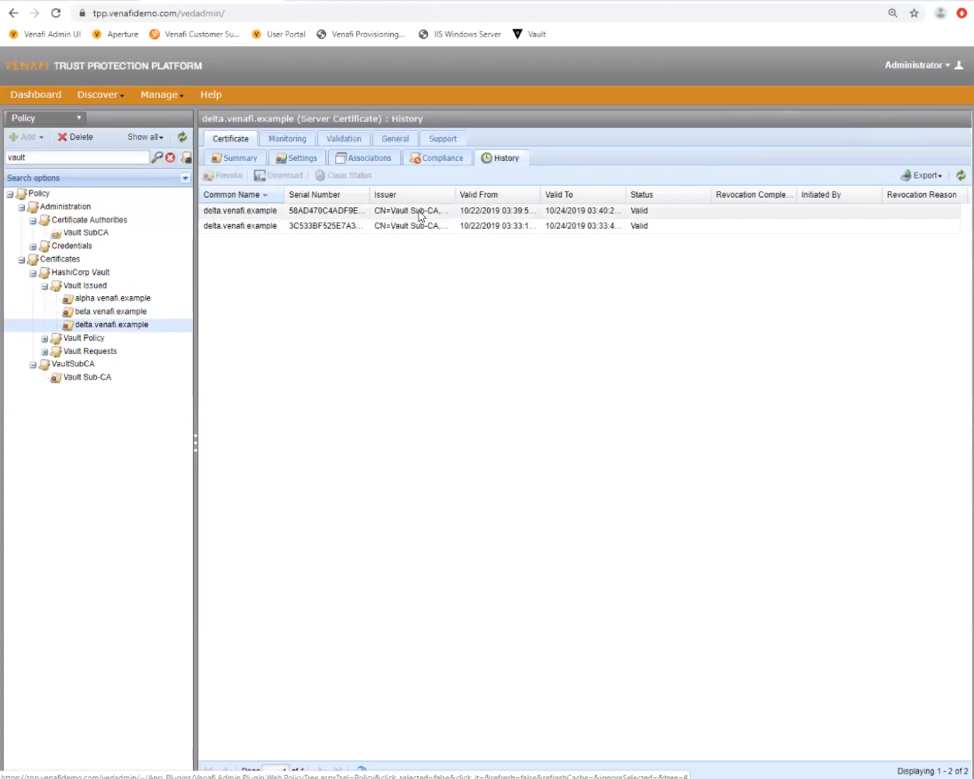Open the Help menu
Screen dimensions: 974x779
click(x=211, y=94)
